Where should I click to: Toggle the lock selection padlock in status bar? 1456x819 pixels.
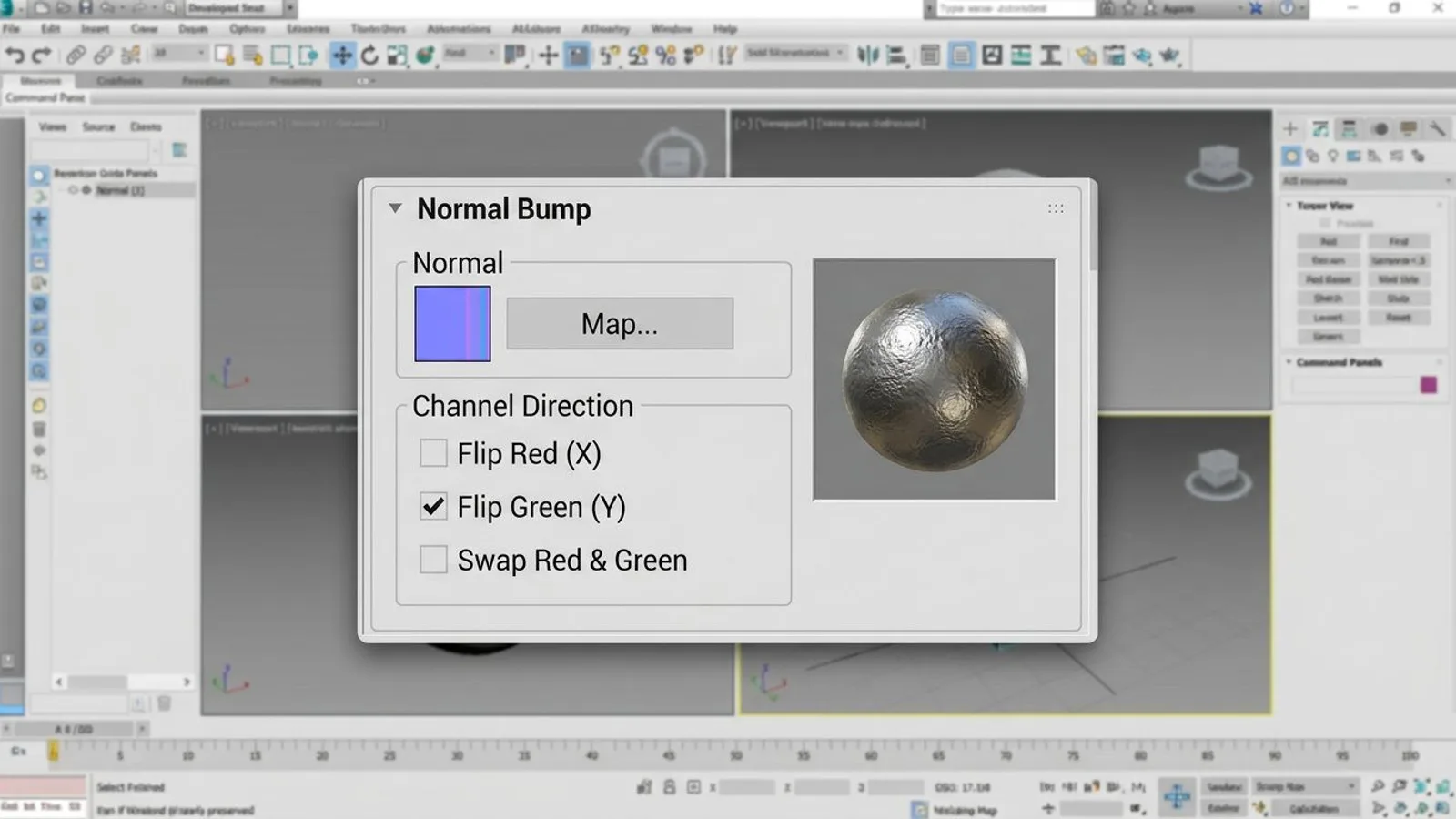[x=669, y=787]
